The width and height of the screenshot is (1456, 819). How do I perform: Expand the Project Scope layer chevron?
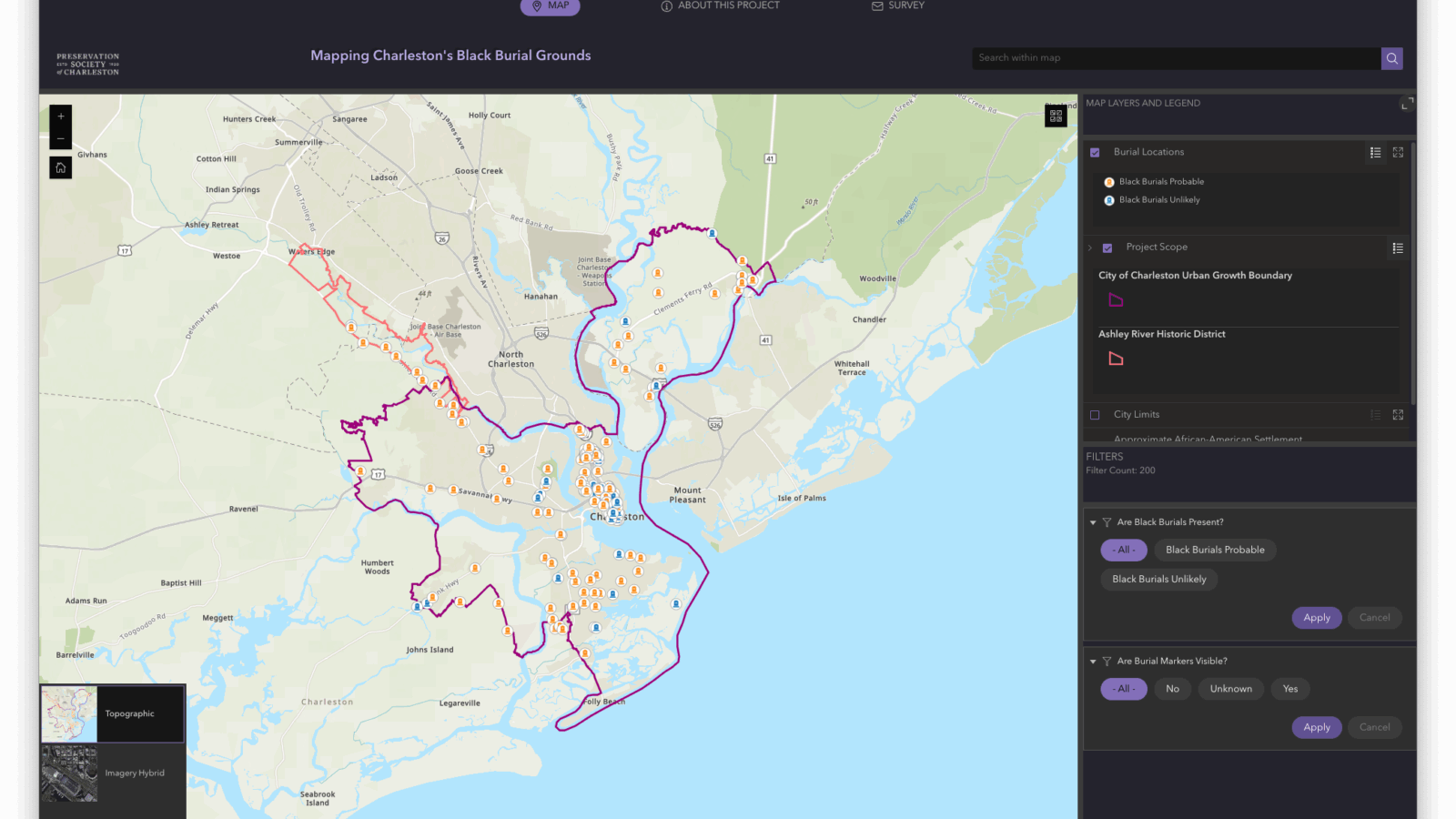1090,248
